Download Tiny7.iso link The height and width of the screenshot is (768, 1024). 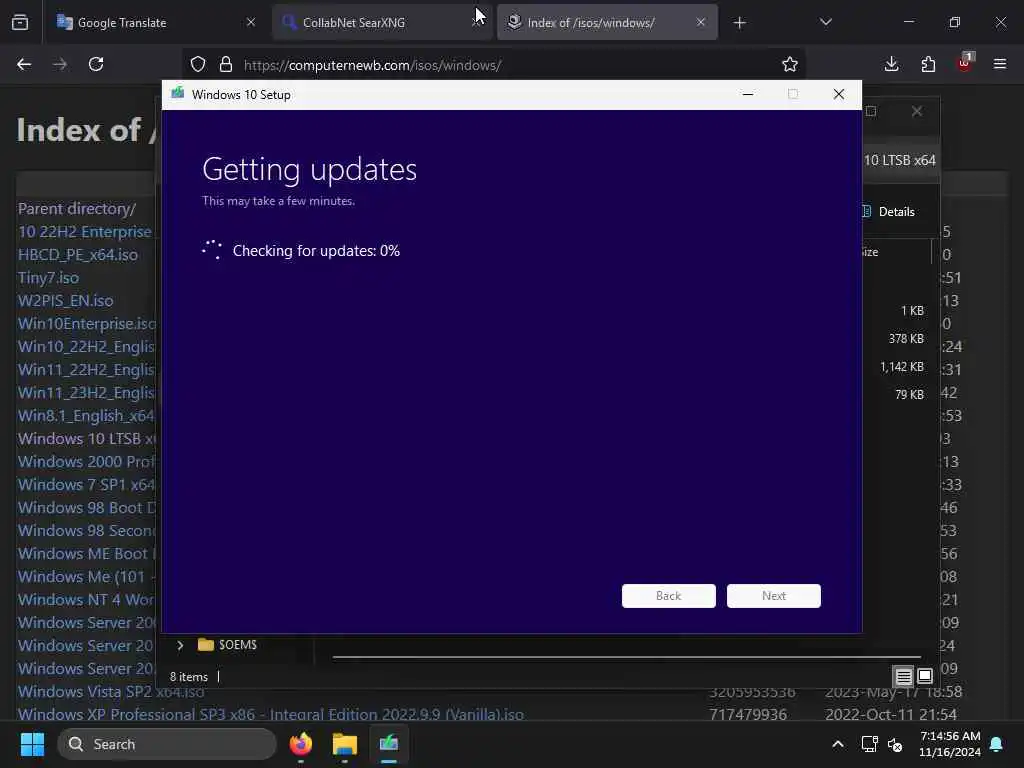click(48, 278)
